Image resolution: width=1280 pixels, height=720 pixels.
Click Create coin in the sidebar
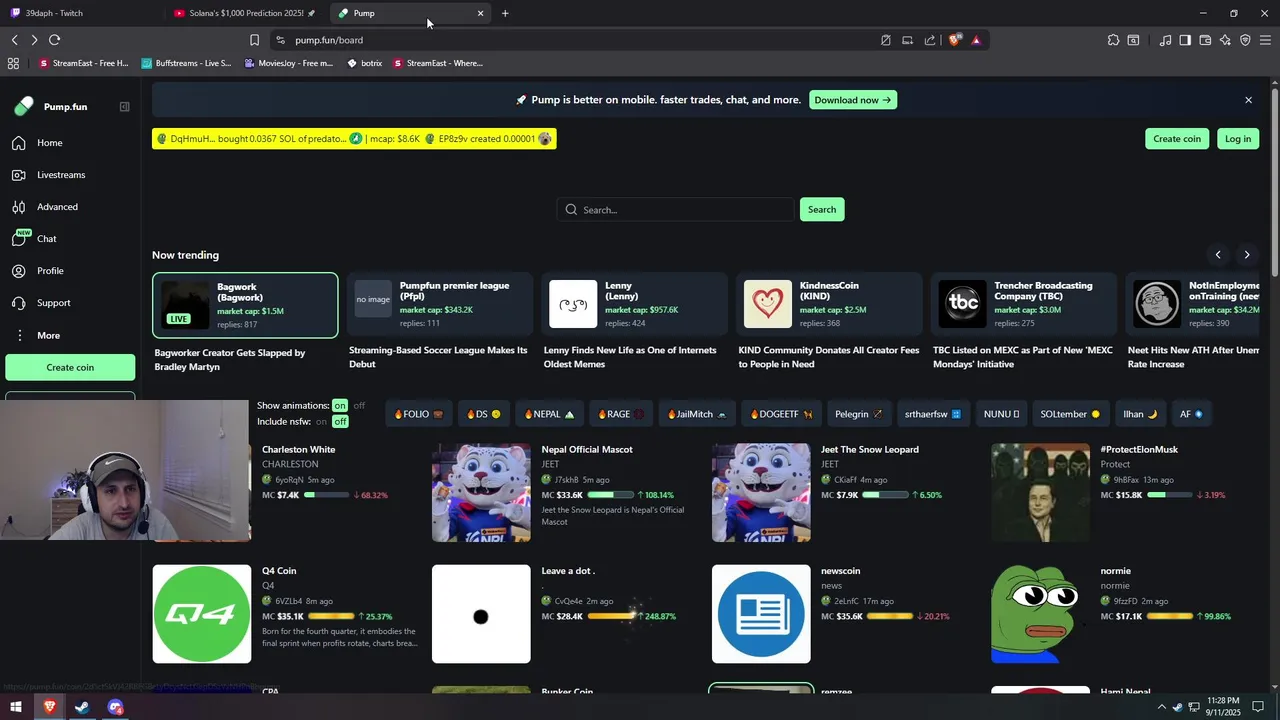(70, 367)
